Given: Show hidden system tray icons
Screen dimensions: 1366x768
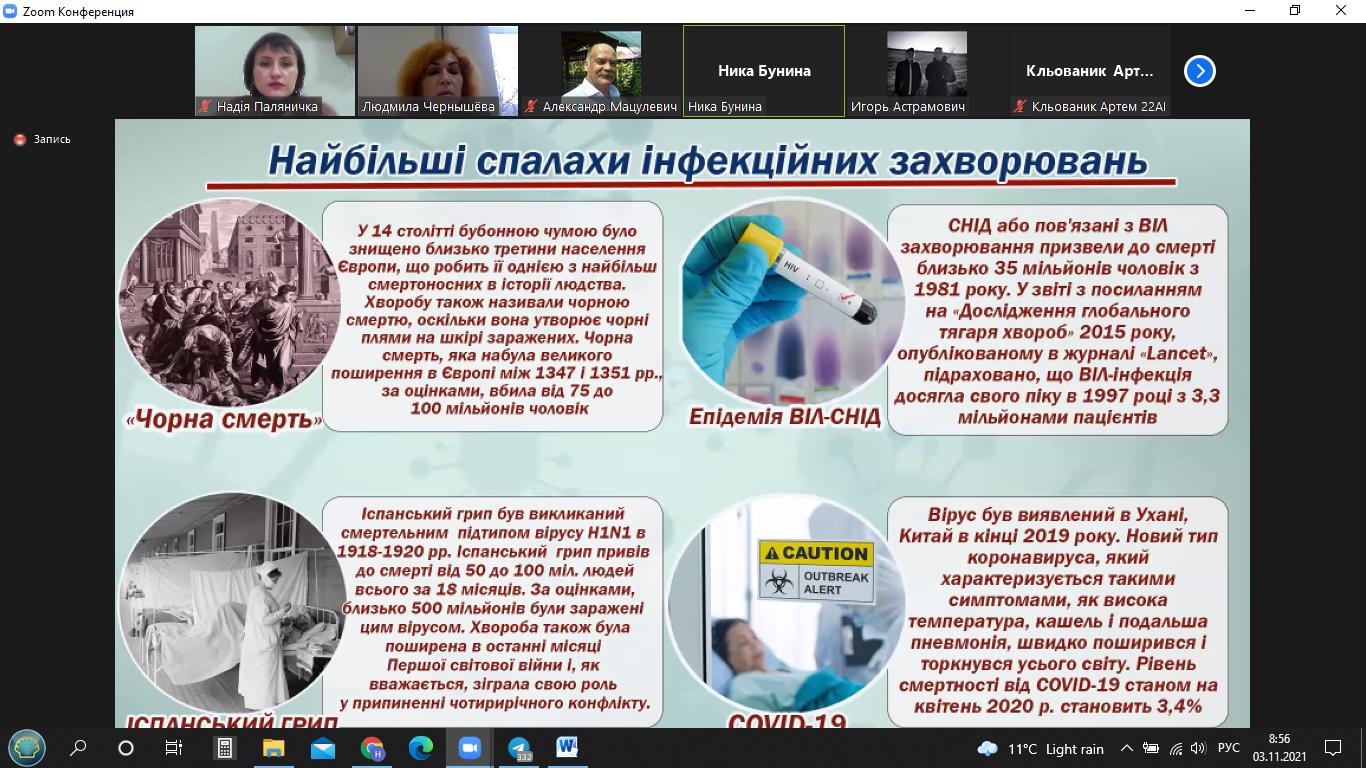Looking at the screenshot, I should point(1127,748).
